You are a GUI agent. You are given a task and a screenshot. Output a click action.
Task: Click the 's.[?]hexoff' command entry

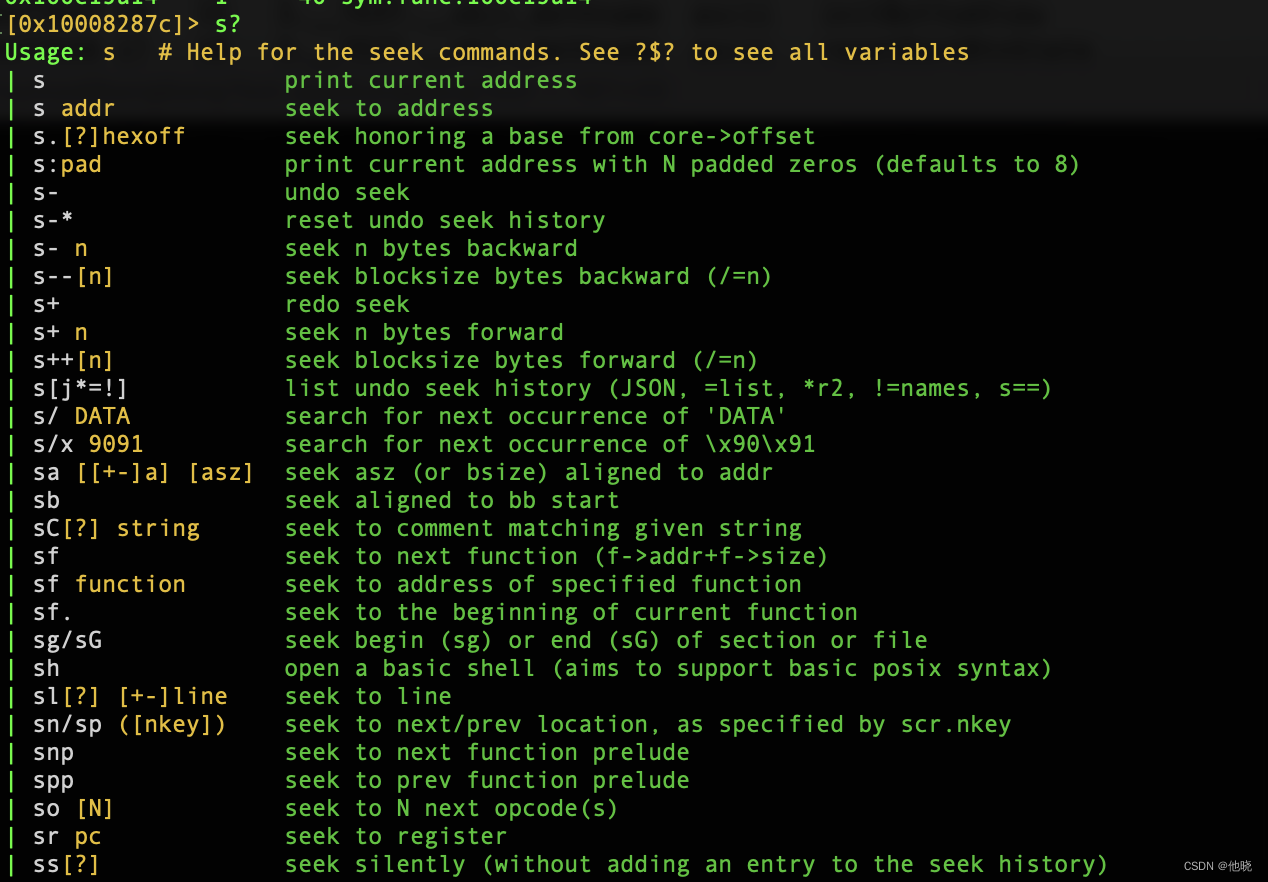(108, 136)
